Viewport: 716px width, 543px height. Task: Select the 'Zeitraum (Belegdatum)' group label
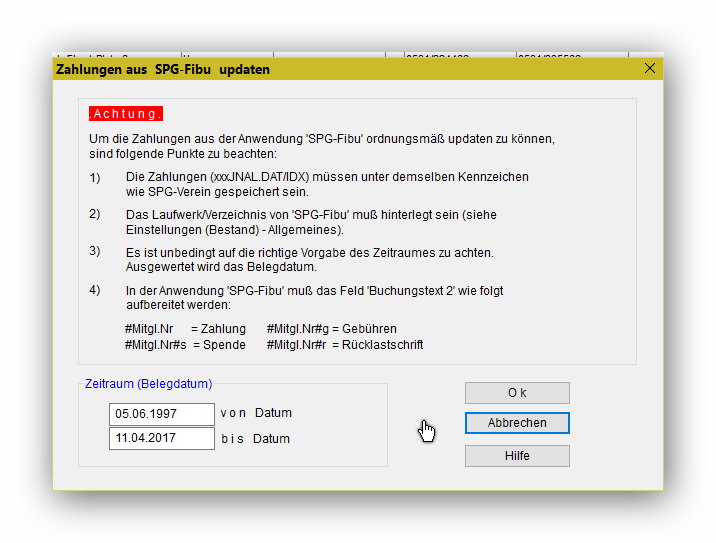tap(148, 383)
